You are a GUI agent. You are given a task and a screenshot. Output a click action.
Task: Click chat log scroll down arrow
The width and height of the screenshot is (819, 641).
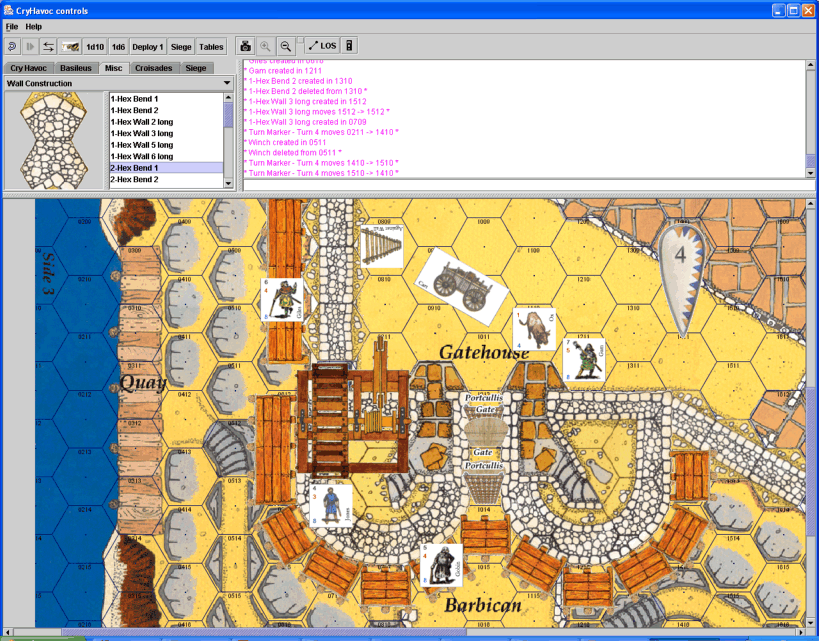(x=810, y=173)
